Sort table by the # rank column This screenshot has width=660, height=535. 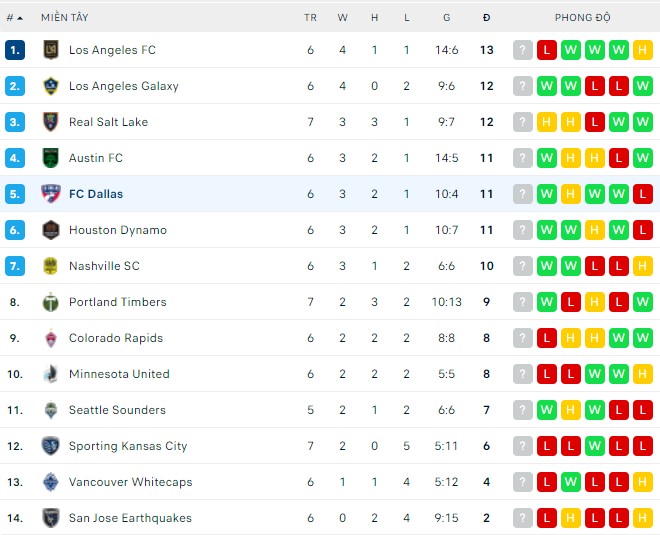[x=14, y=18]
